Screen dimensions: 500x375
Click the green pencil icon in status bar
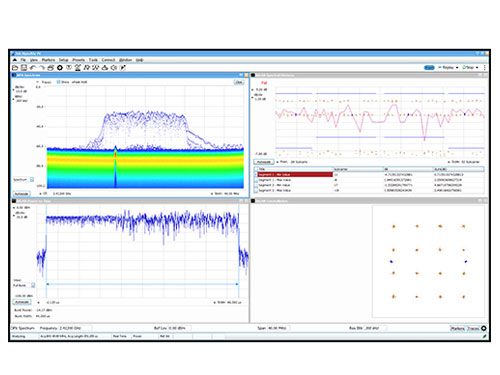click(x=484, y=336)
